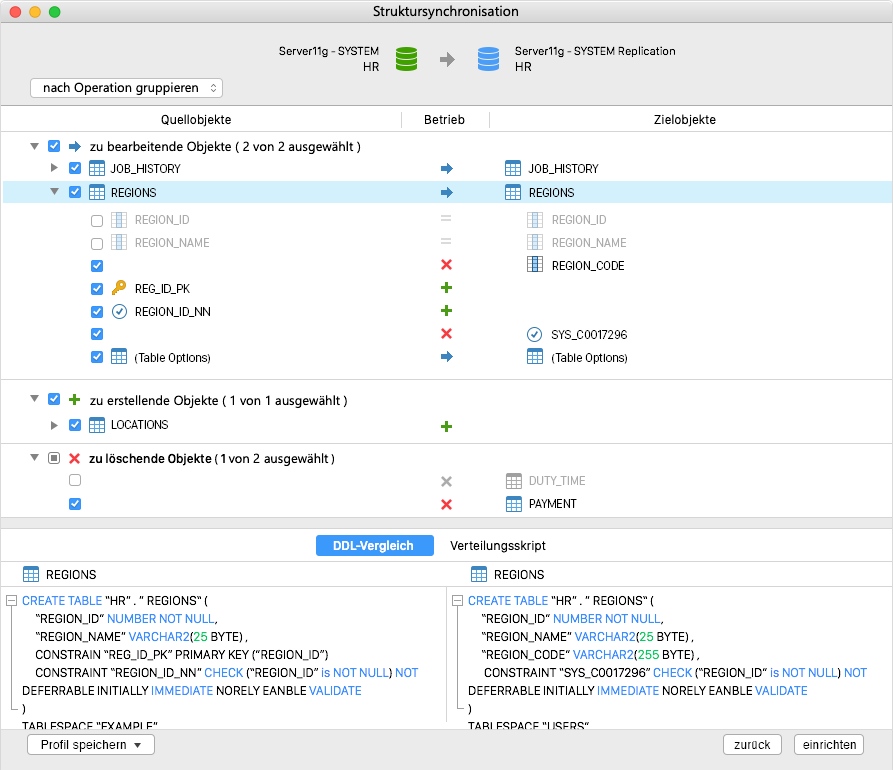This screenshot has width=893, height=770.
Task: Click the red delete X for REGION_CODE
Action: (x=446, y=265)
